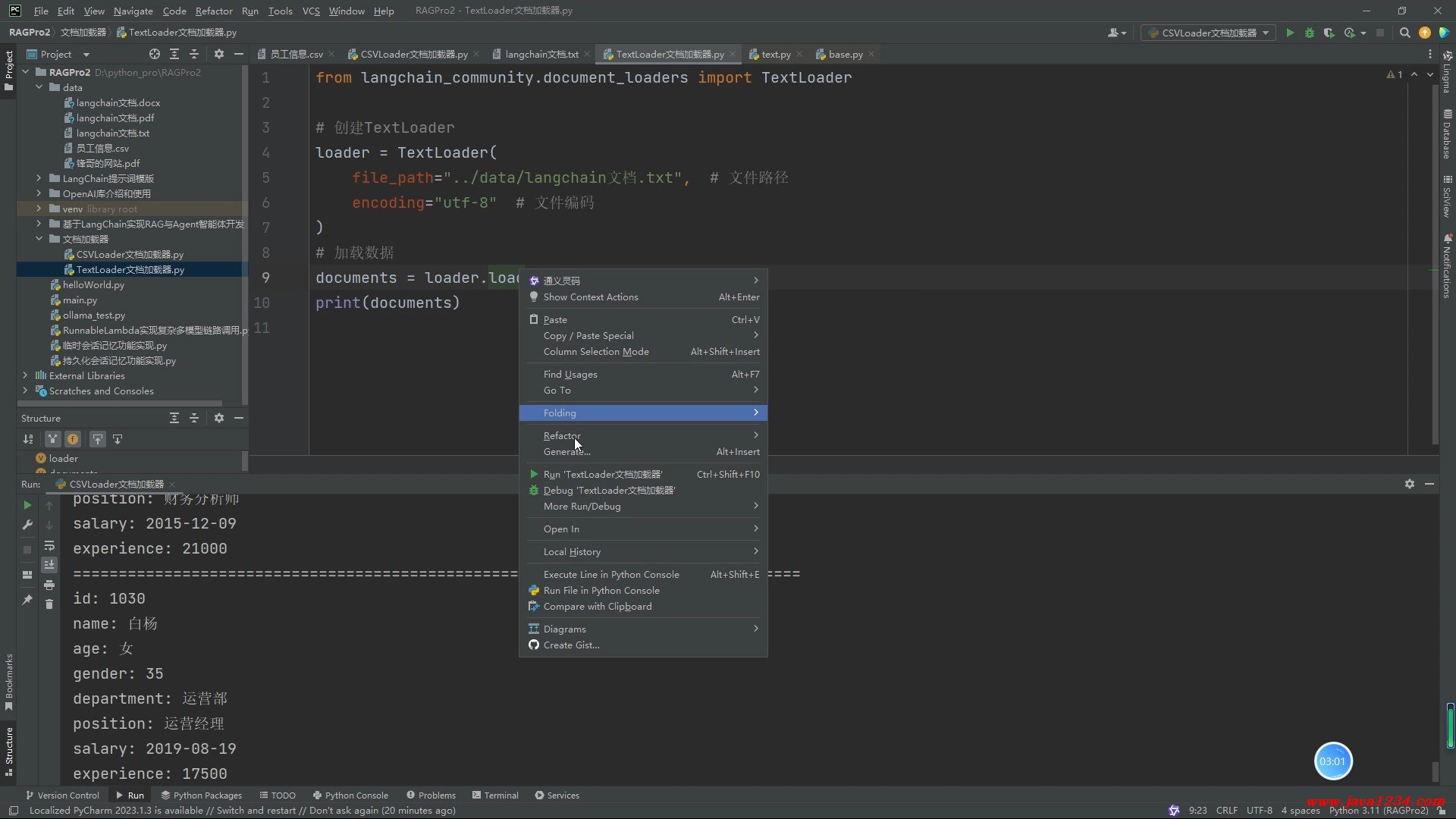Select Find Usages in the context menu
The width and height of the screenshot is (1456, 819).
pyautogui.click(x=570, y=374)
